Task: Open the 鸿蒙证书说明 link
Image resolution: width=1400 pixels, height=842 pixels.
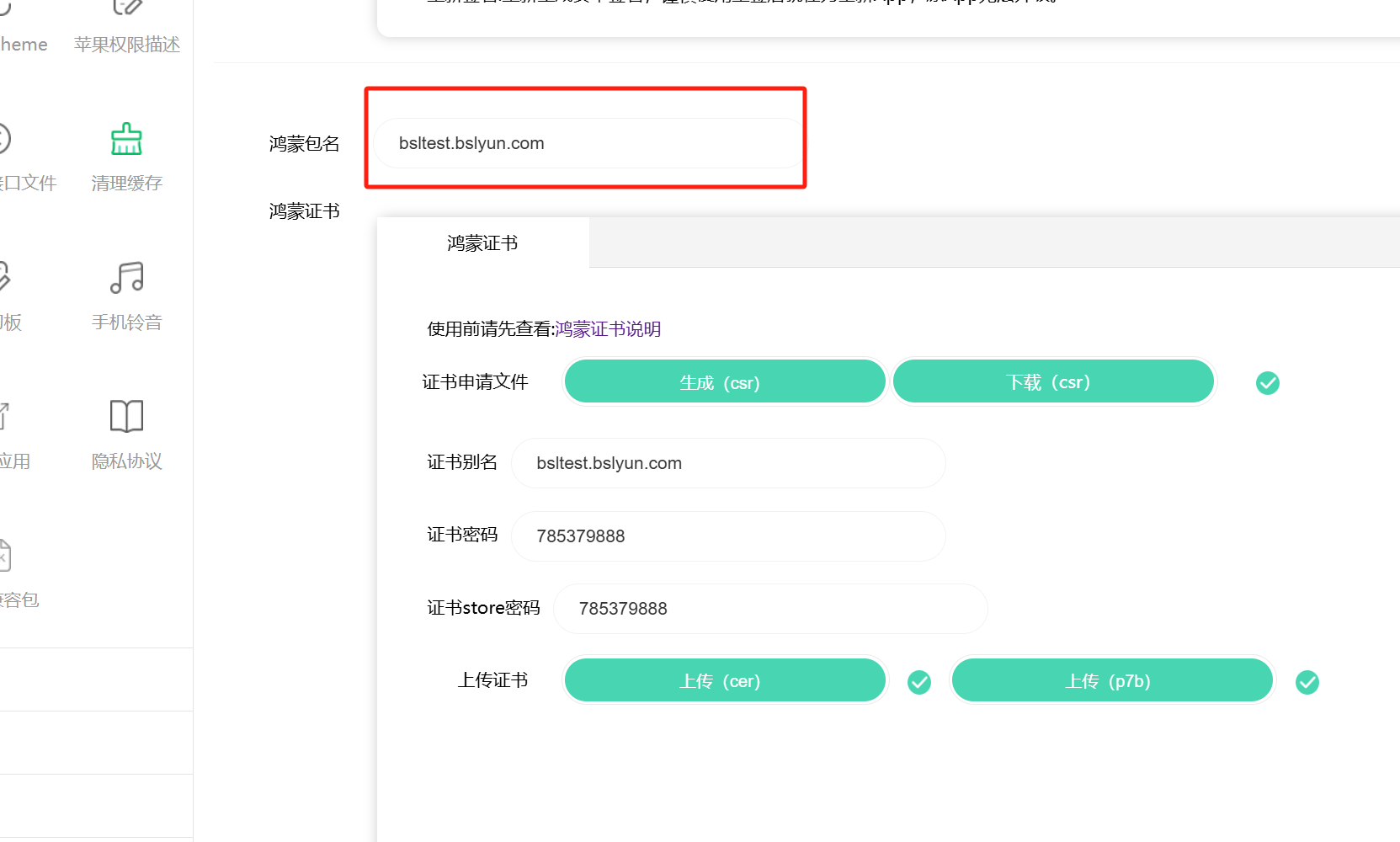Action: (608, 329)
